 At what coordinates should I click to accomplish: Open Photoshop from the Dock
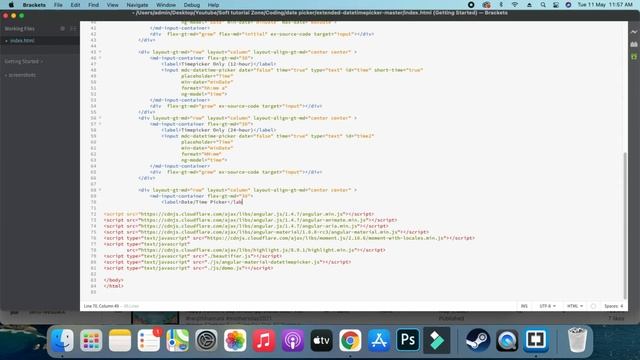point(408,340)
